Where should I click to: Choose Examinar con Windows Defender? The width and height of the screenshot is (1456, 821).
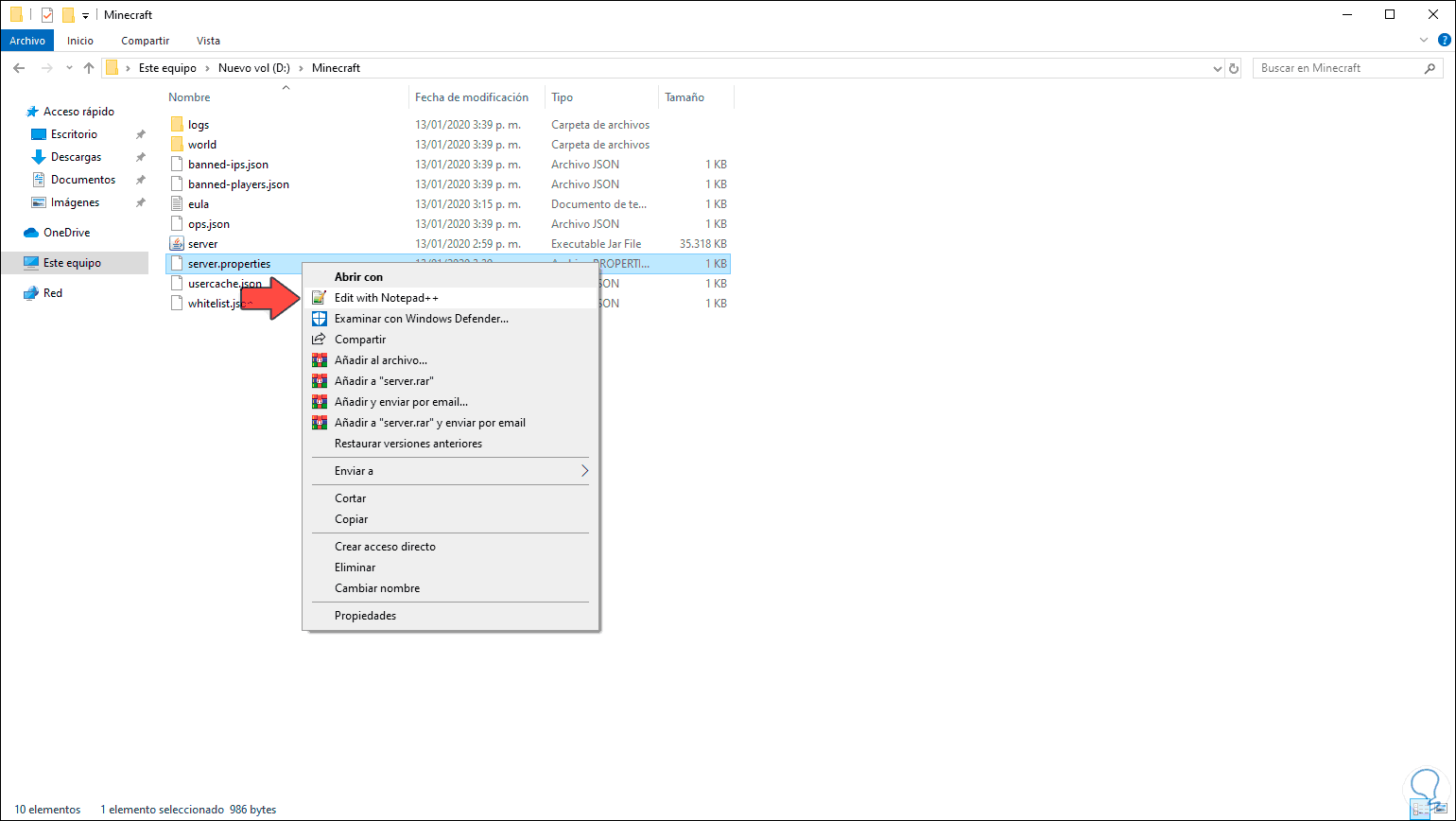(450, 319)
